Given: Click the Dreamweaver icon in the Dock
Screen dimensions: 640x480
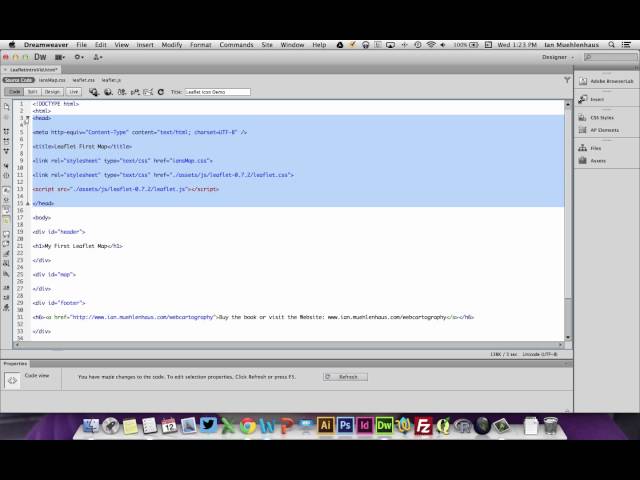Looking at the screenshot, I should pos(384,426).
